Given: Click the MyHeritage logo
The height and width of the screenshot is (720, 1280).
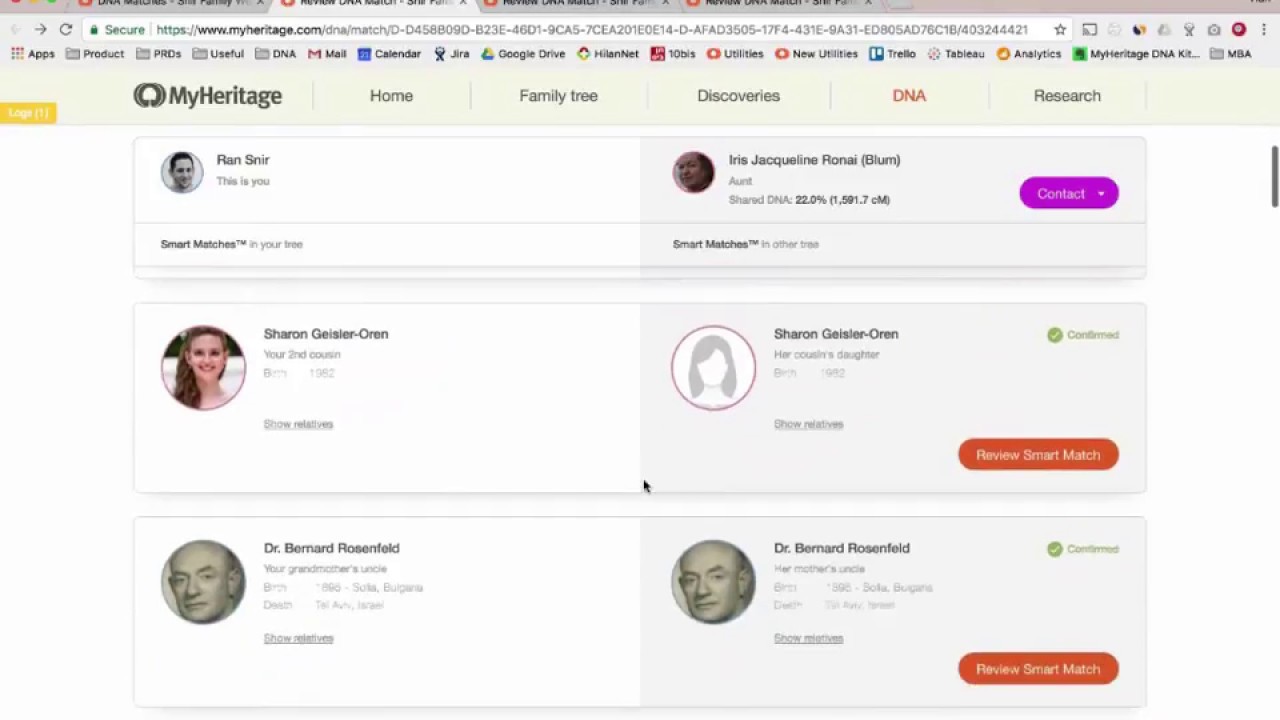Looking at the screenshot, I should click(x=208, y=96).
